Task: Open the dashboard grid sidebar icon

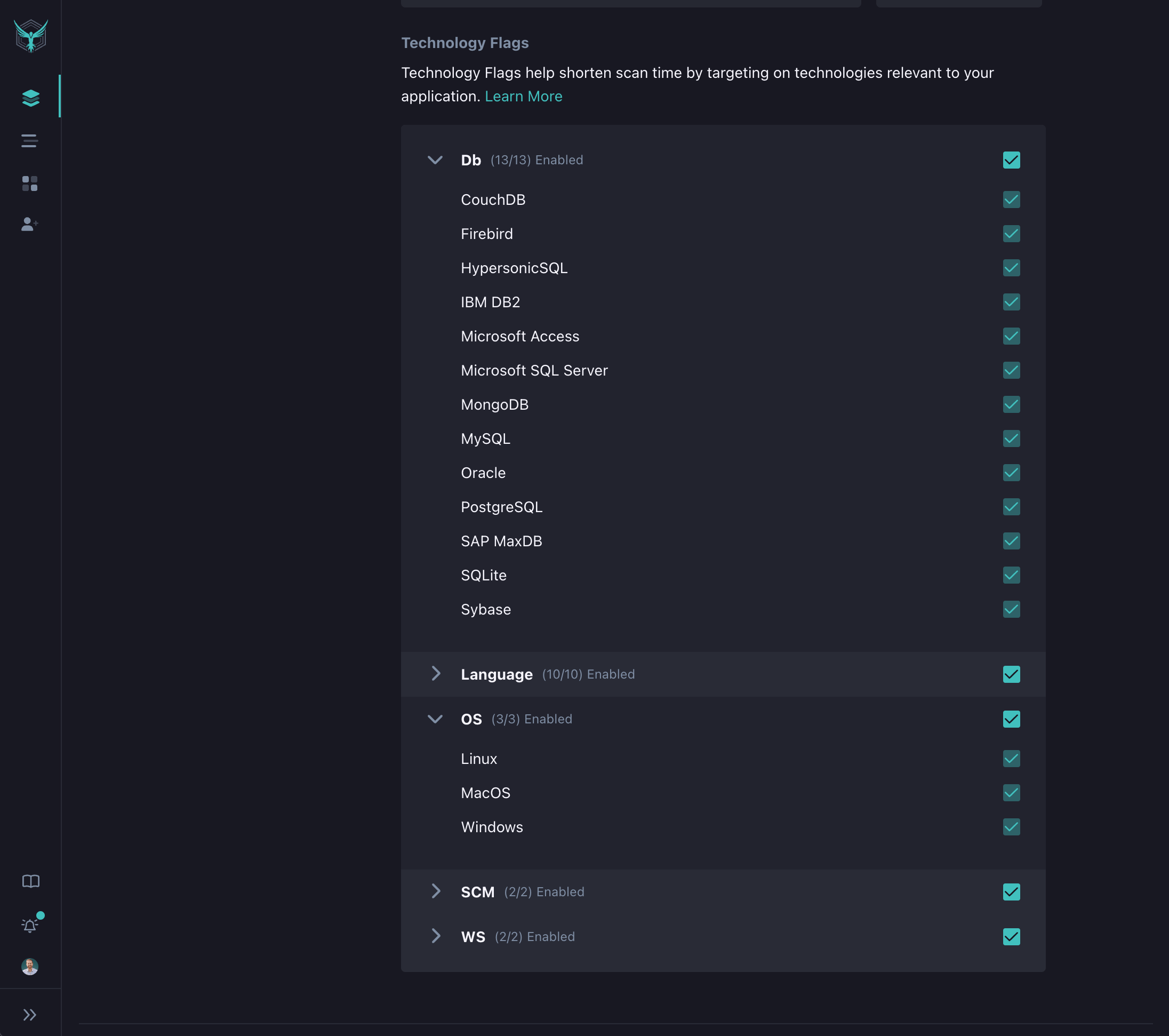Action: point(30,184)
